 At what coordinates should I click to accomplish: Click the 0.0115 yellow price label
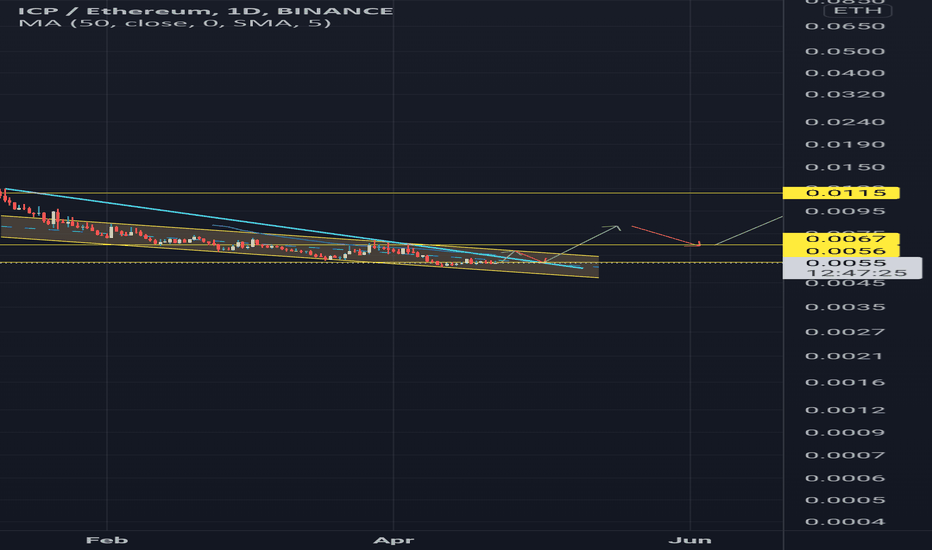pos(841,193)
